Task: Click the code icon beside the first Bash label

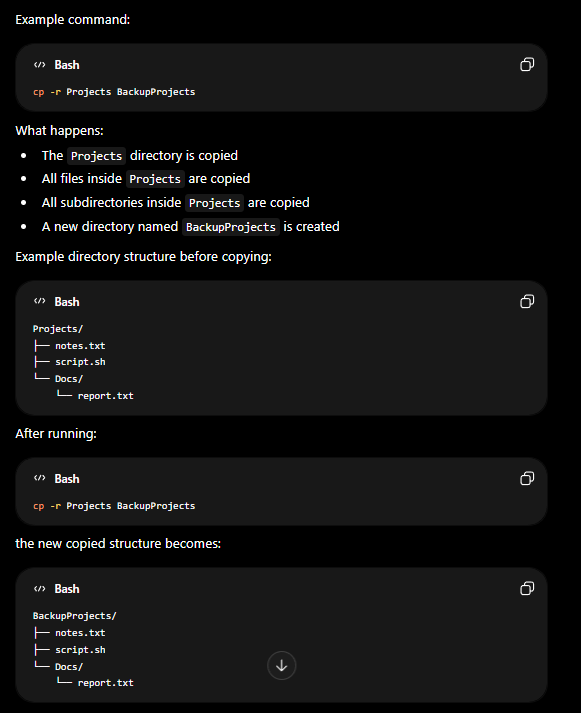Action: coord(40,65)
